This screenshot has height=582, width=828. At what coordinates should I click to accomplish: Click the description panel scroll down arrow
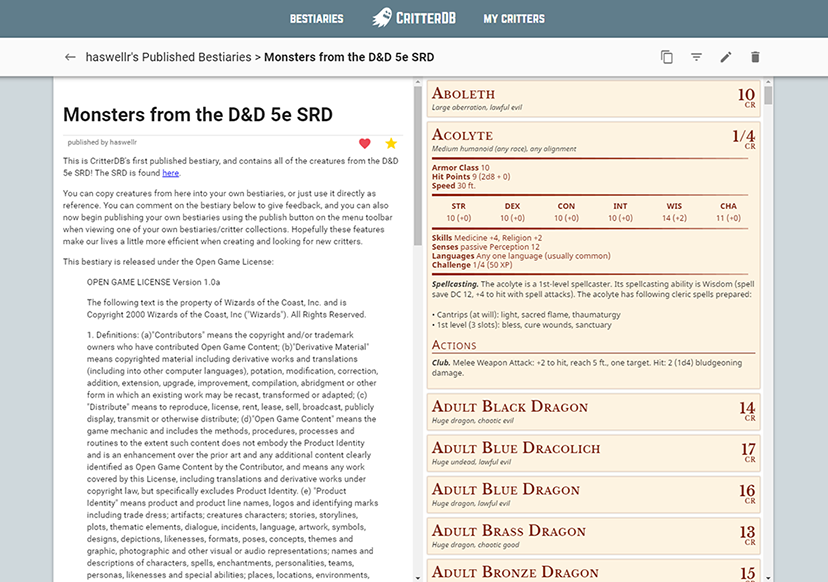click(418, 578)
